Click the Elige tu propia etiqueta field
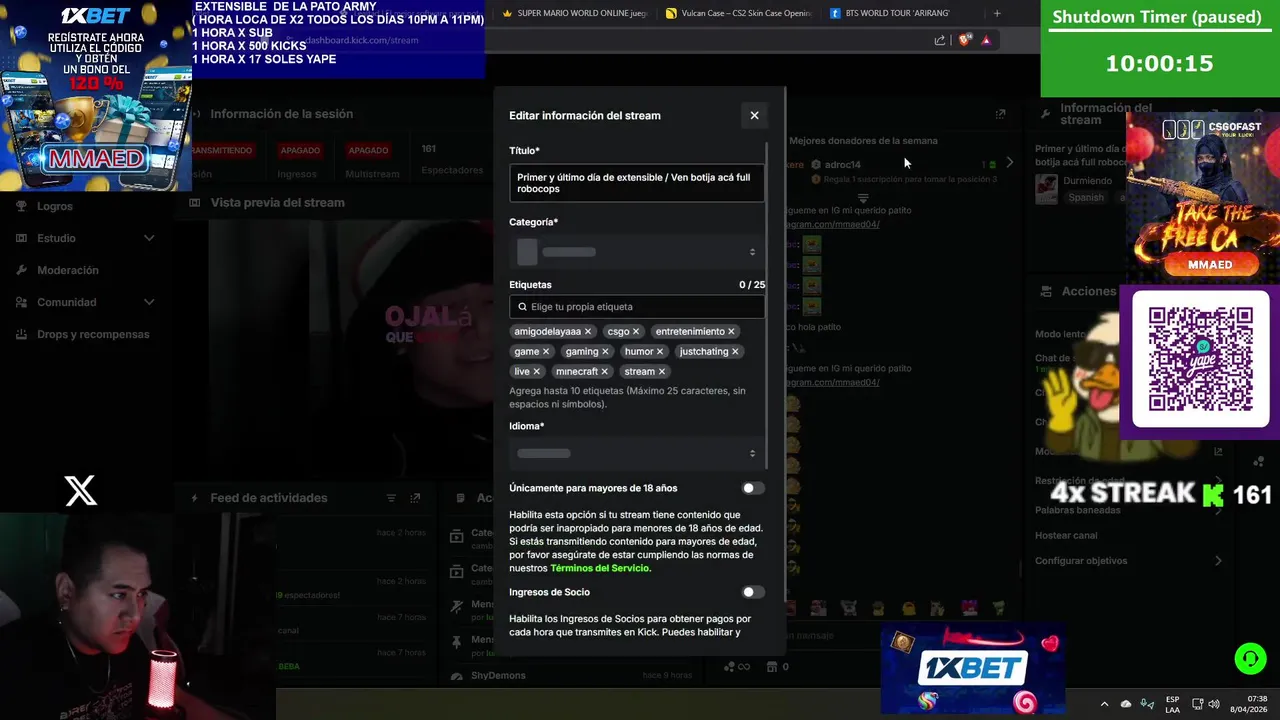The width and height of the screenshot is (1280, 720). [636, 307]
